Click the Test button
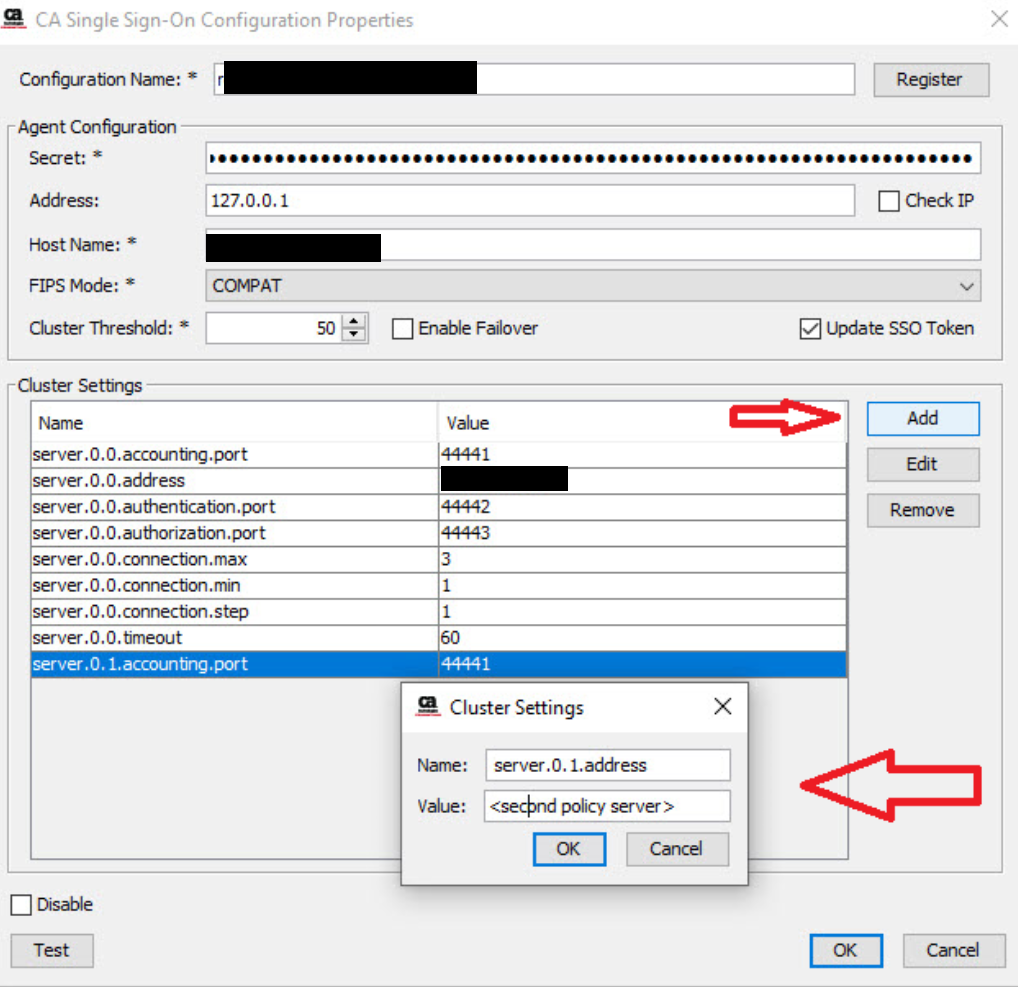Screen dimensions: 1018x987 [x=51, y=951]
